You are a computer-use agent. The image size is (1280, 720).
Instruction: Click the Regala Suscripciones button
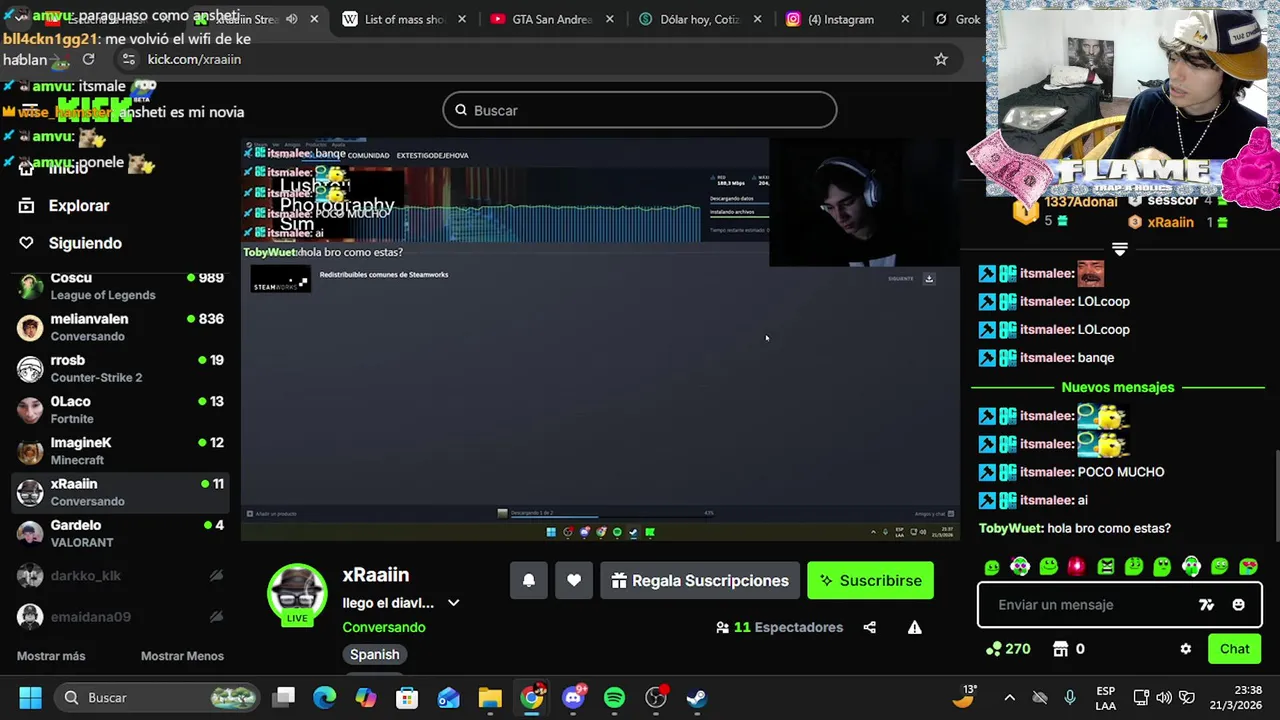(699, 580)
